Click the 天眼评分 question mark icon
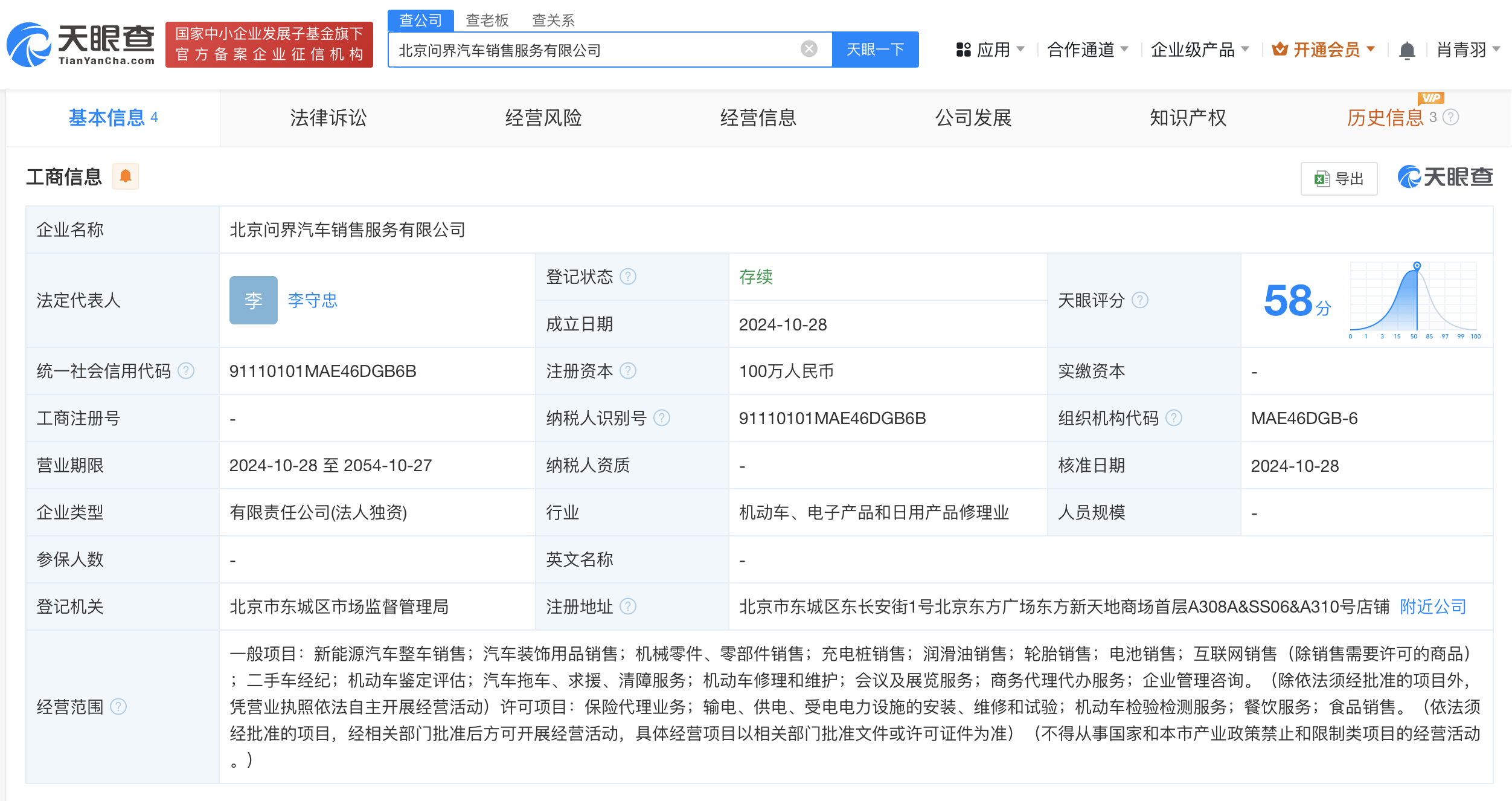 click(x=1139, y=300)
